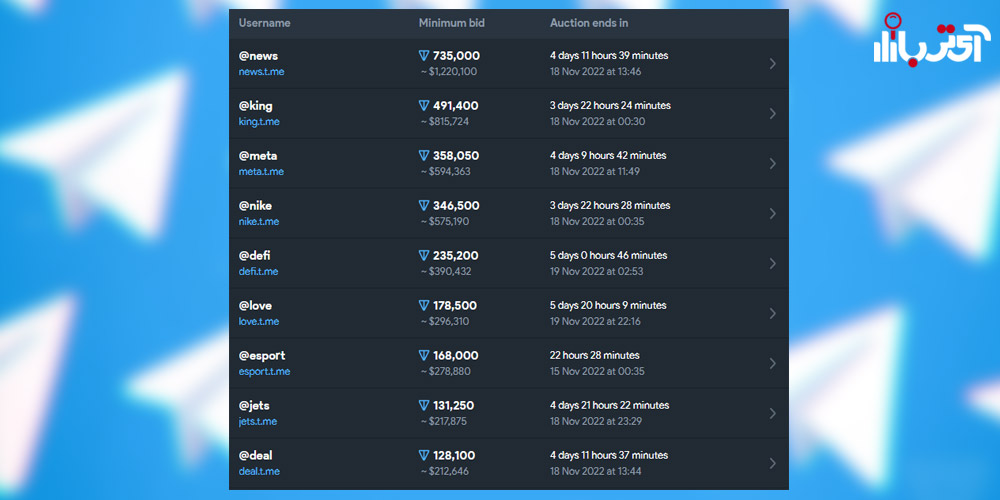
Task: Click the '18 Nov 2022 at 13:44' date
Action: [x=596, y=471]
